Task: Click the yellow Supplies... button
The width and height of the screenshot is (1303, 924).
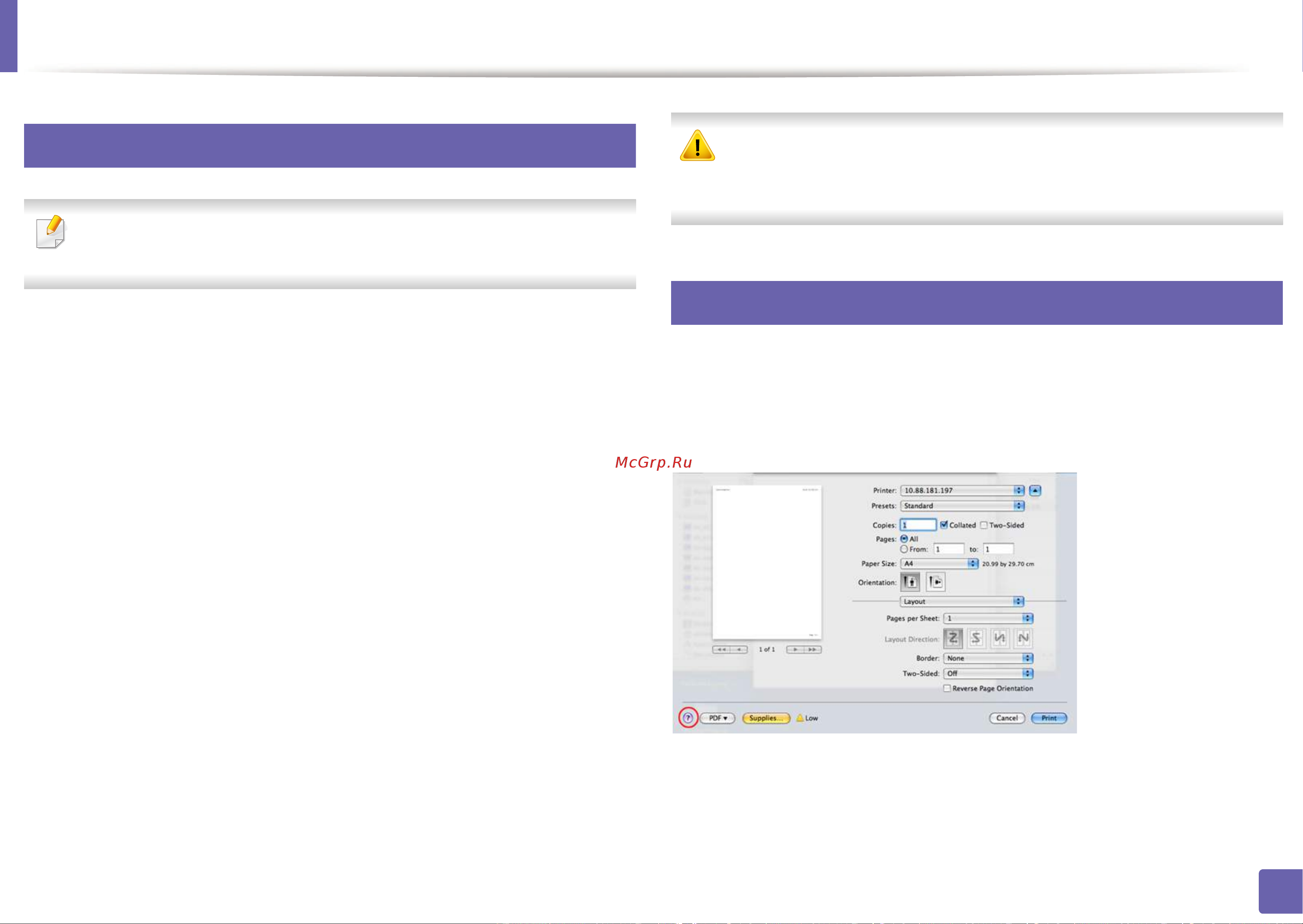Action: tap(767, 718)
